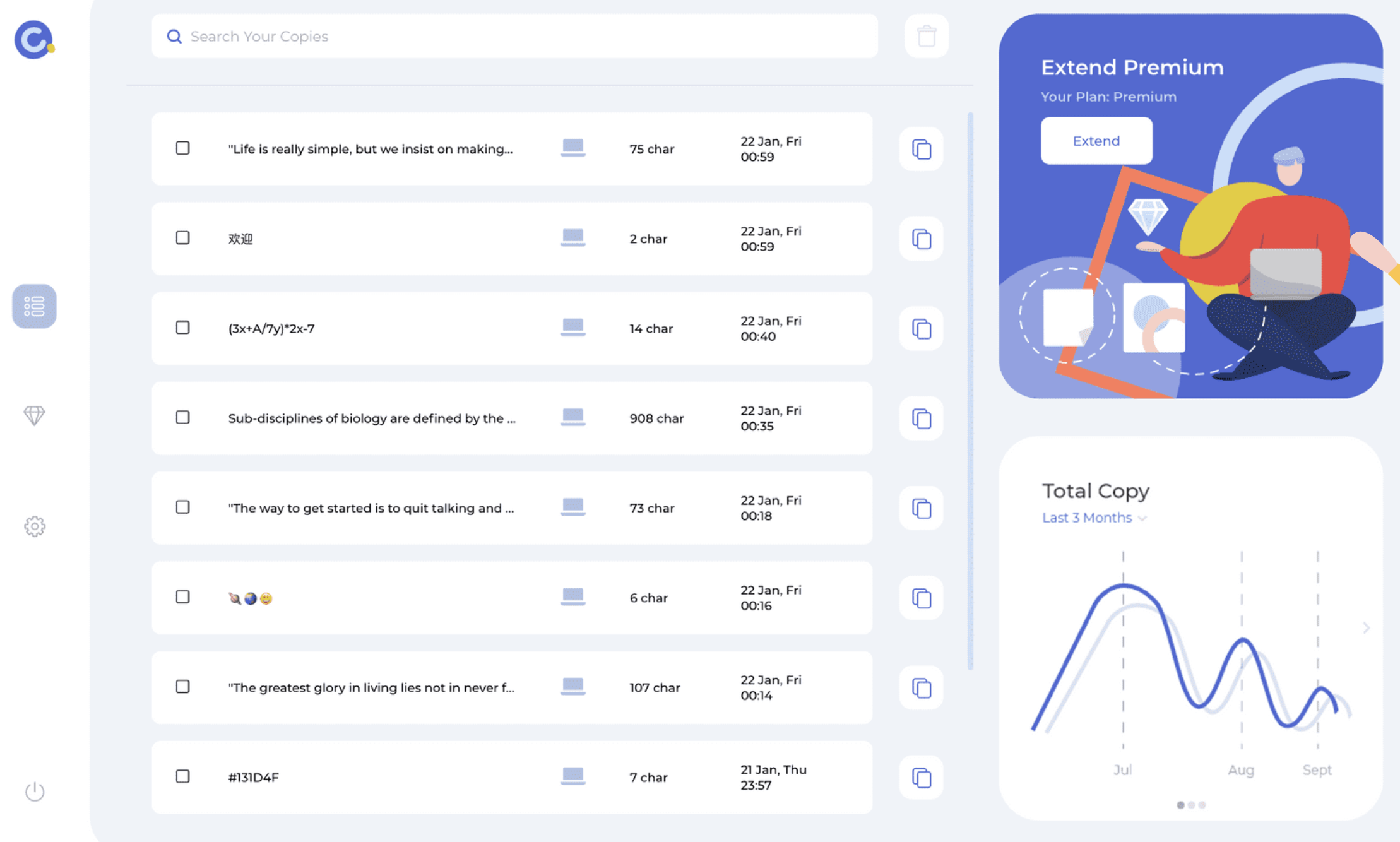The width and height of the screenshot is (1400, 842).
Task: Expand the Last 3 Months dropdown
Action: coord(1094,518)
